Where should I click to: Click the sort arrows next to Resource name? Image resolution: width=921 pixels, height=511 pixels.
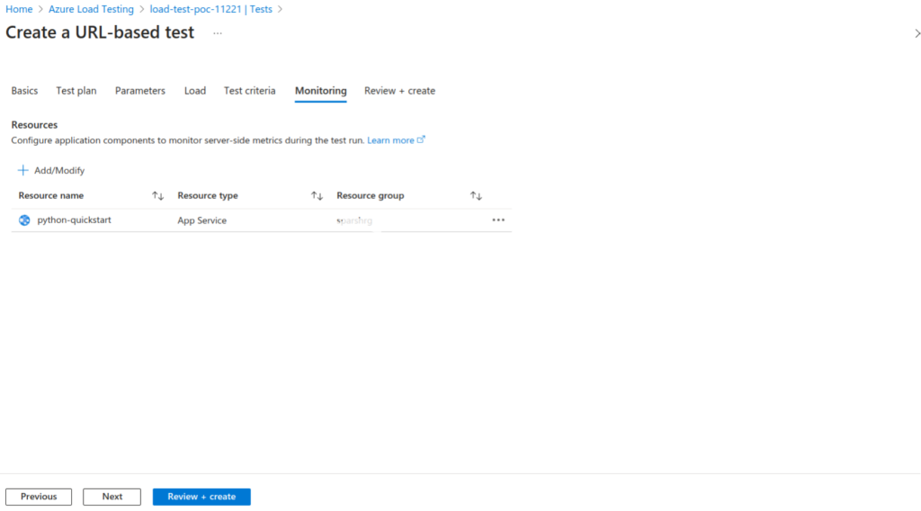[x=158, y=196]
